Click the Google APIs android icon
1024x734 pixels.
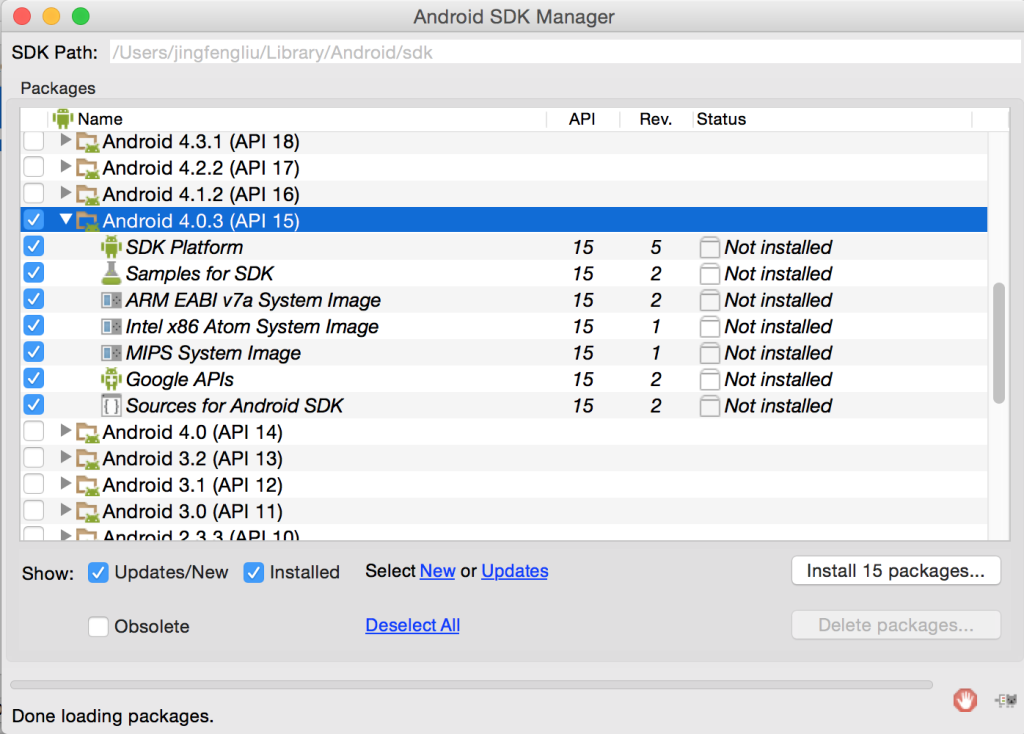point(111,379)
